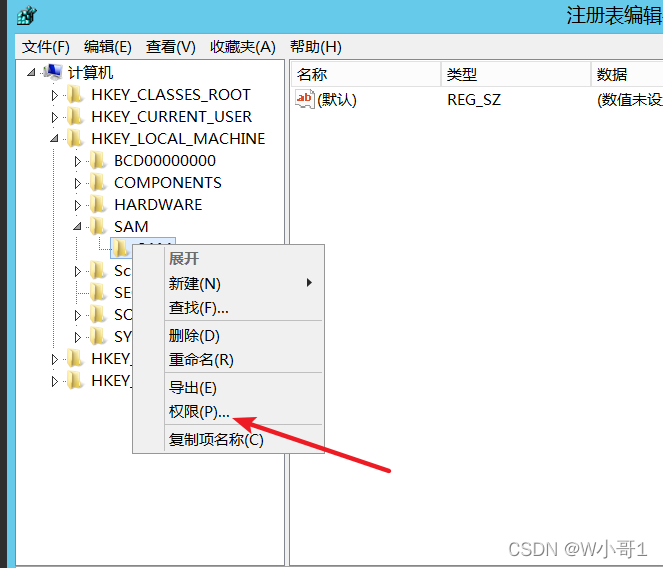This screenshot has width=663, height=568.
Task: Select COMPONENTS tree label
Action: 168,183
